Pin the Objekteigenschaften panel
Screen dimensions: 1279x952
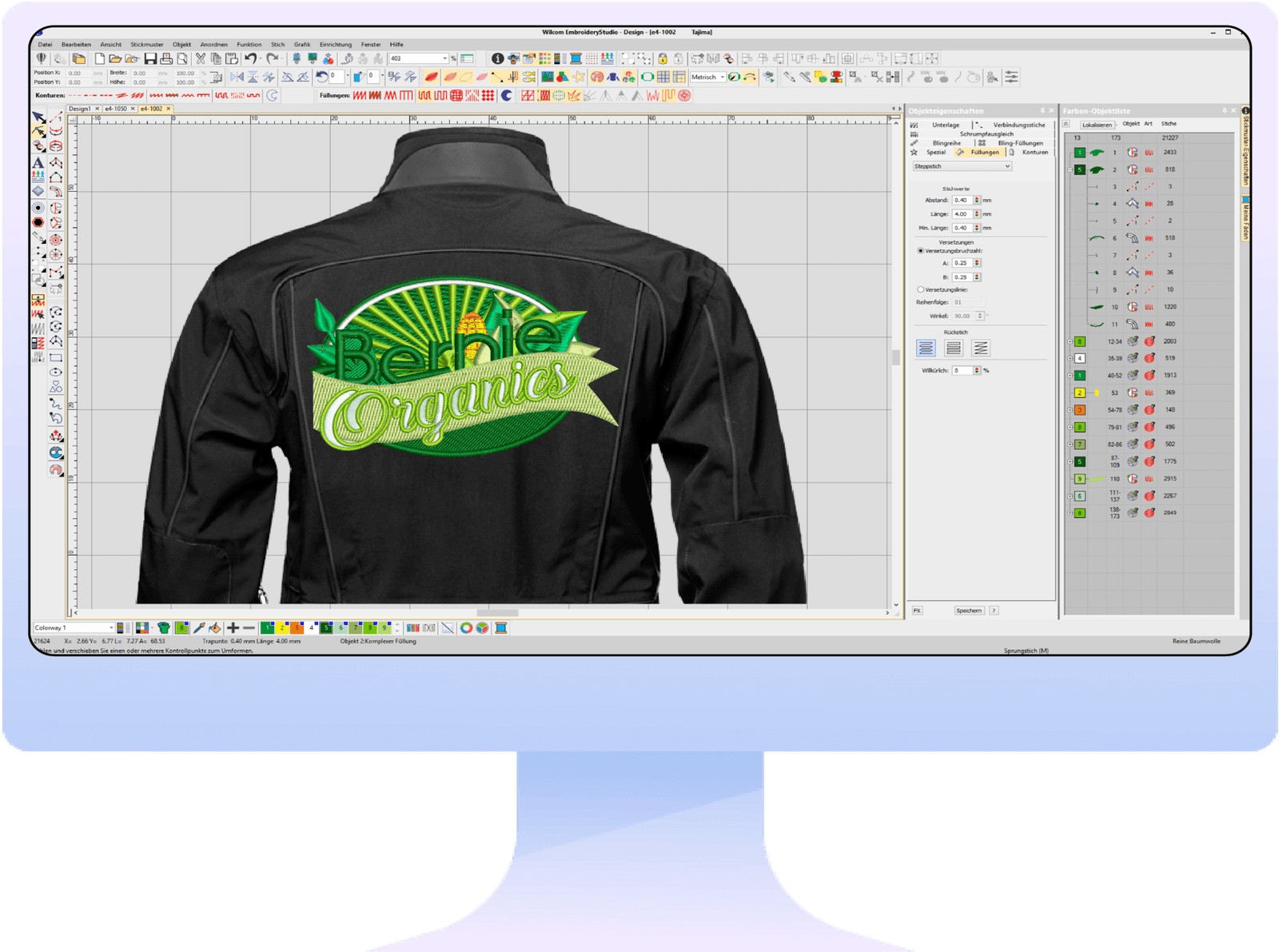pyautogui.click(x=1042, y=110)
